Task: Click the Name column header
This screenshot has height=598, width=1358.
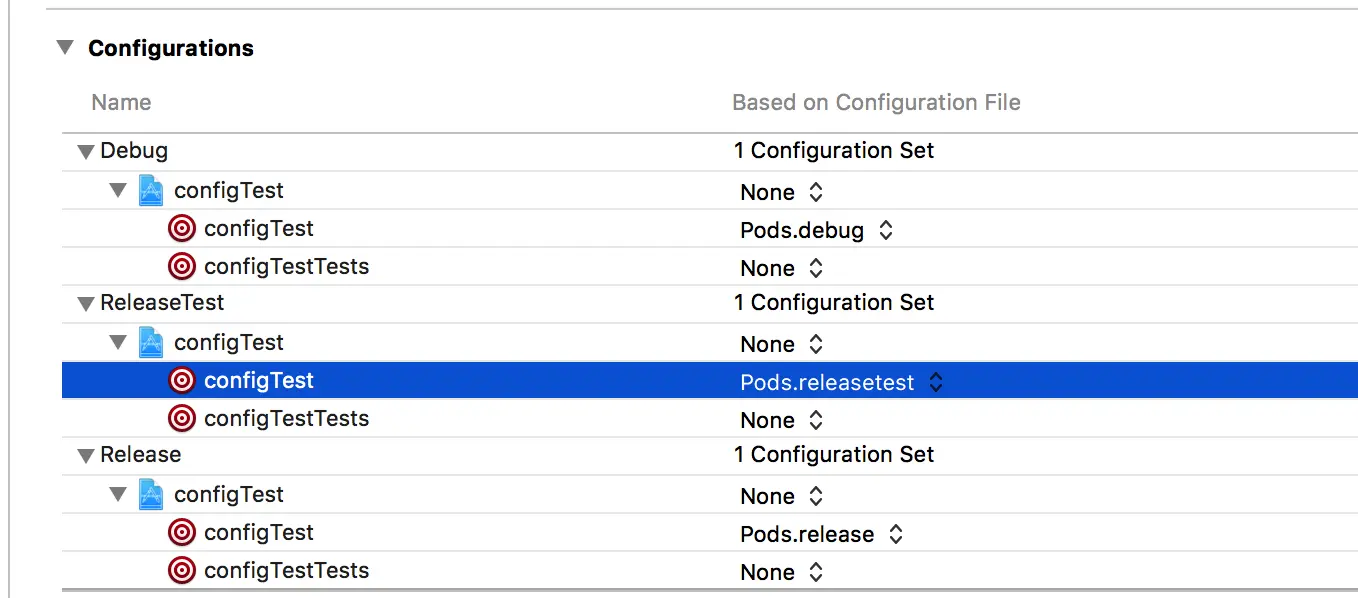Action: tap(121, 102)
